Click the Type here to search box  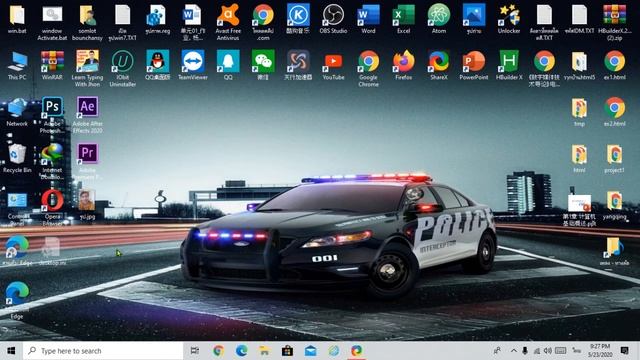click(103, 351)
